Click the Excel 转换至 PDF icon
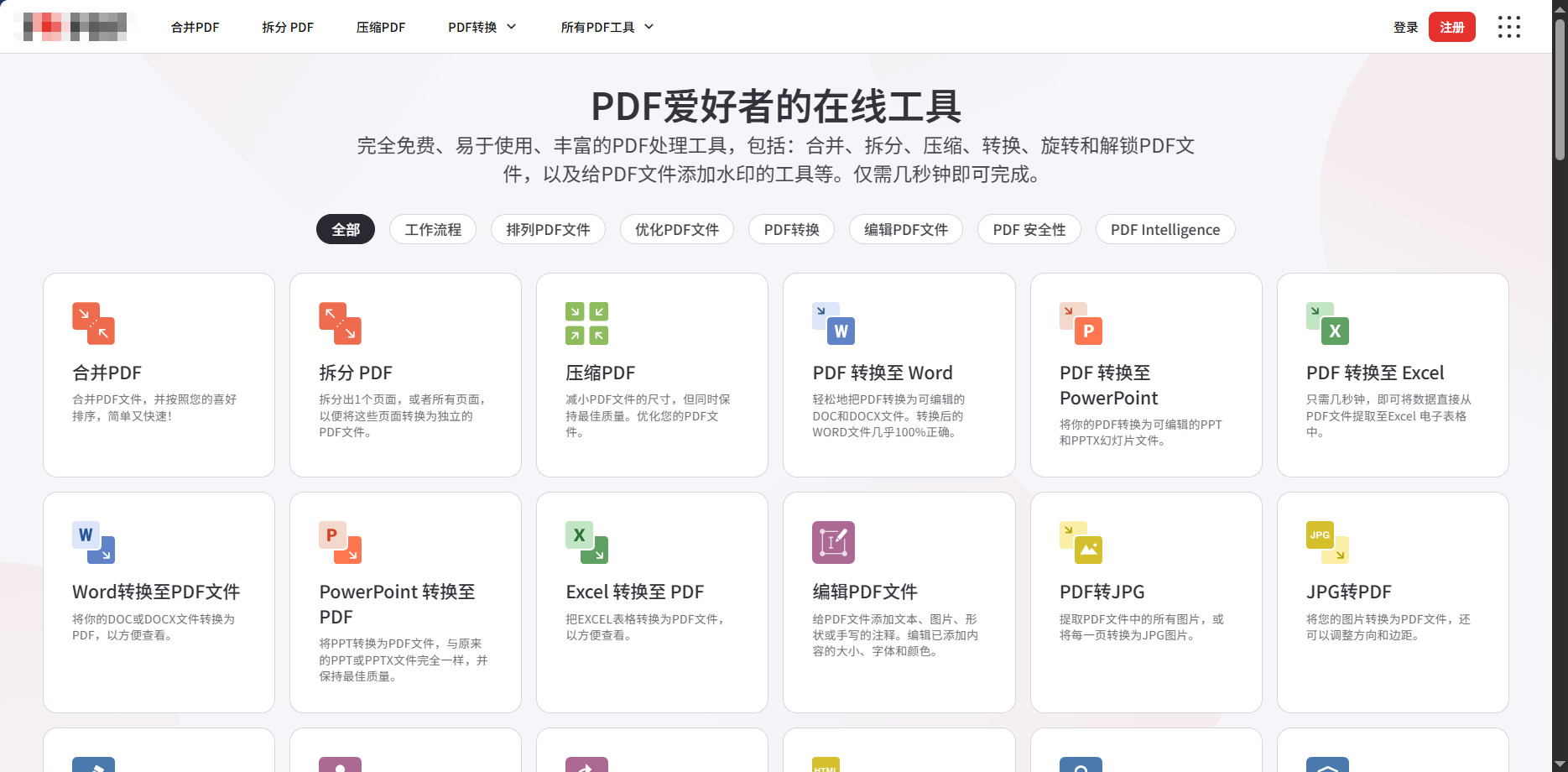1568x772 pixels. 586,542
